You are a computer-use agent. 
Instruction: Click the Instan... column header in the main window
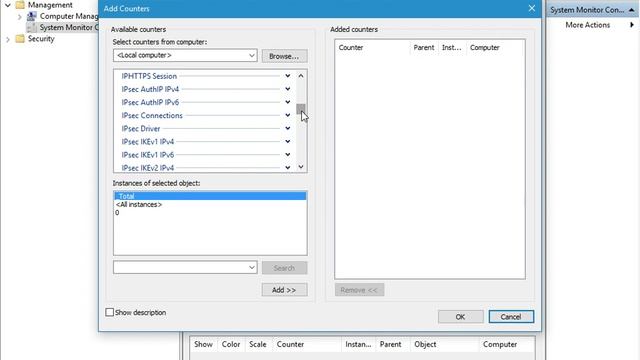tap(358, 344)
